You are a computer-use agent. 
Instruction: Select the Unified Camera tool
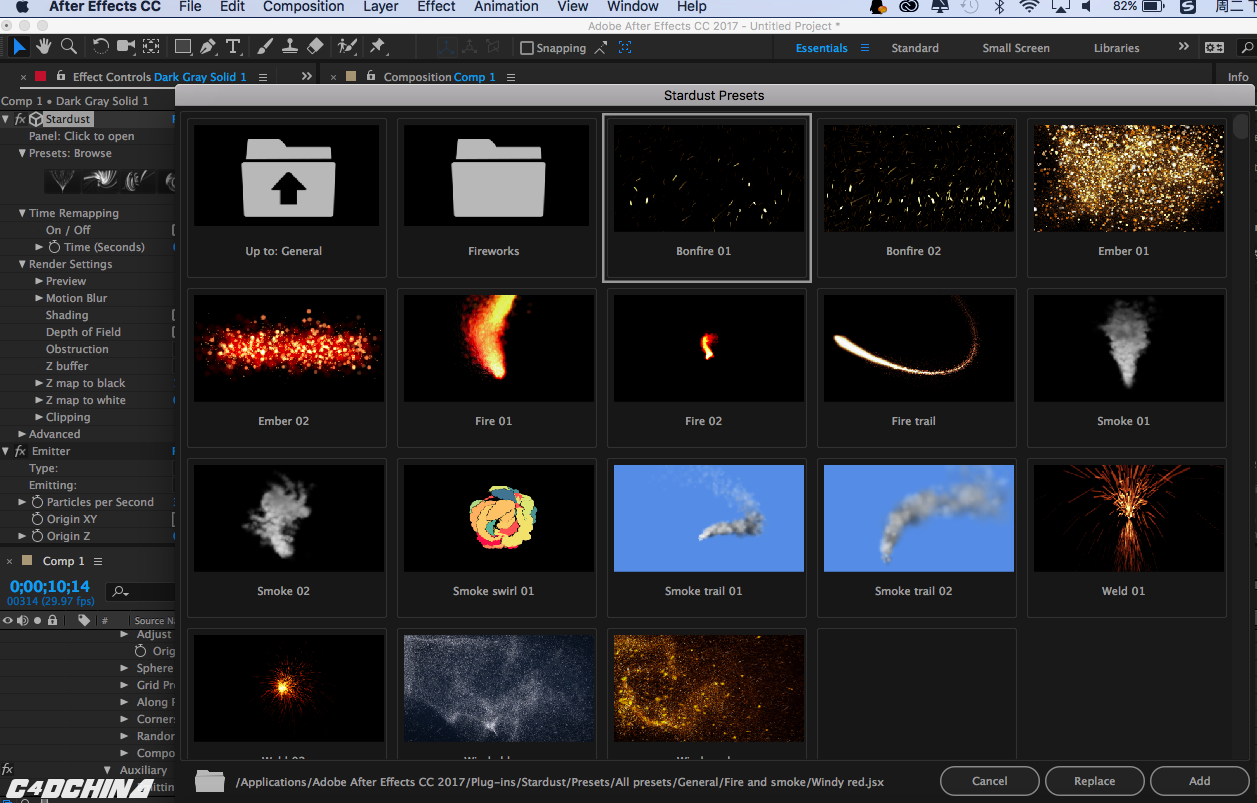126,47
